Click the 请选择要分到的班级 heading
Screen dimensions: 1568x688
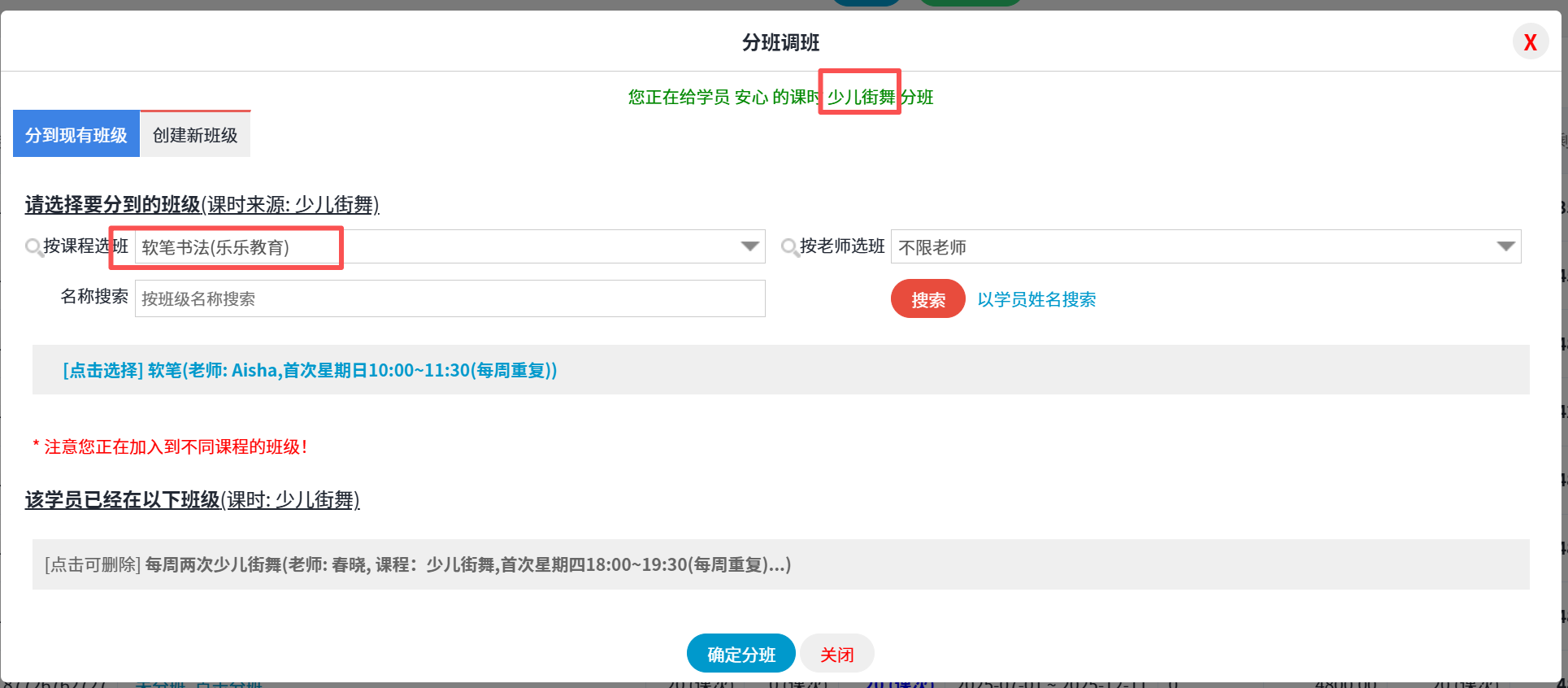113,205
